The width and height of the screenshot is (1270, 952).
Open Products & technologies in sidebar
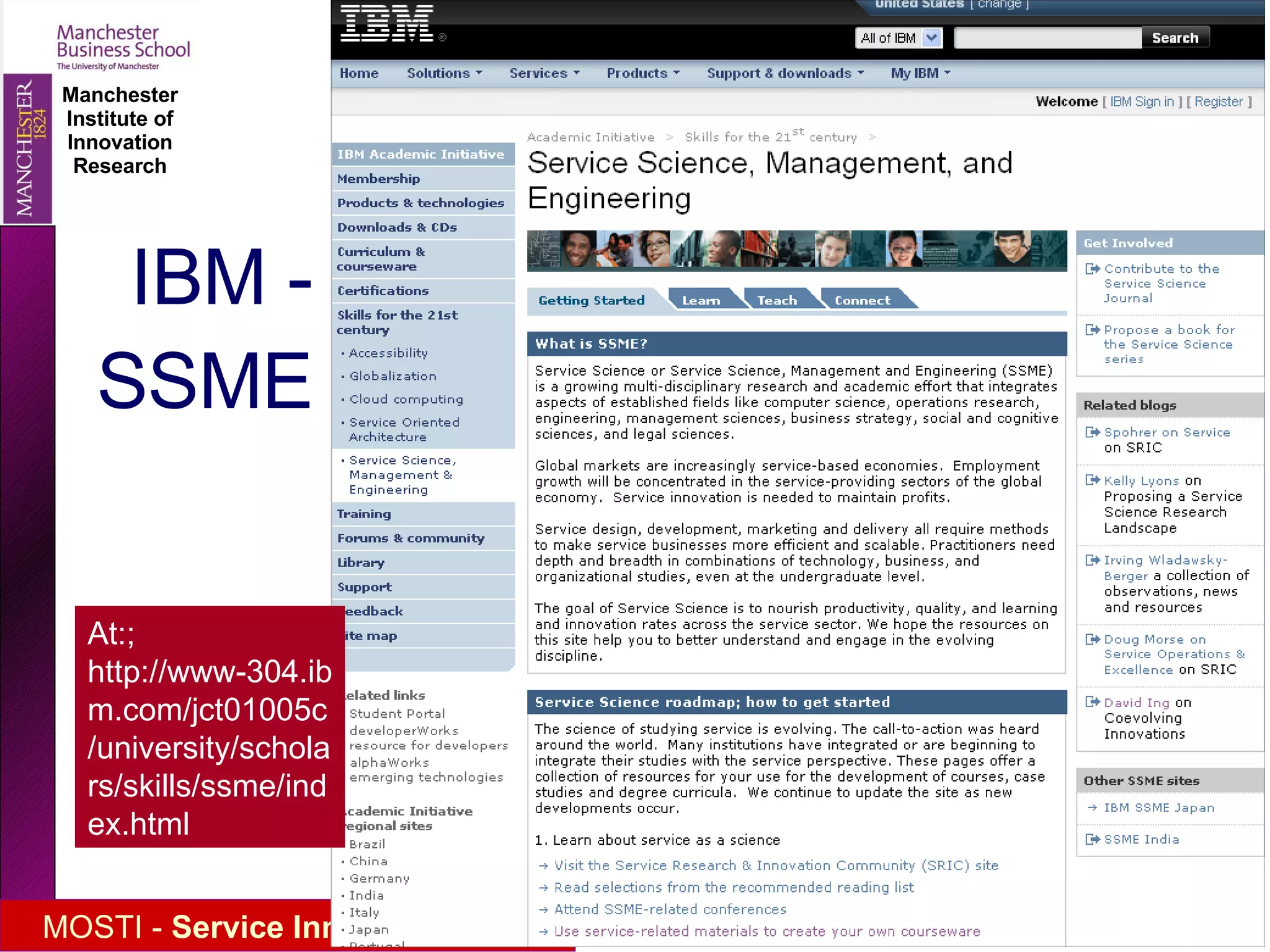[423, 203]
